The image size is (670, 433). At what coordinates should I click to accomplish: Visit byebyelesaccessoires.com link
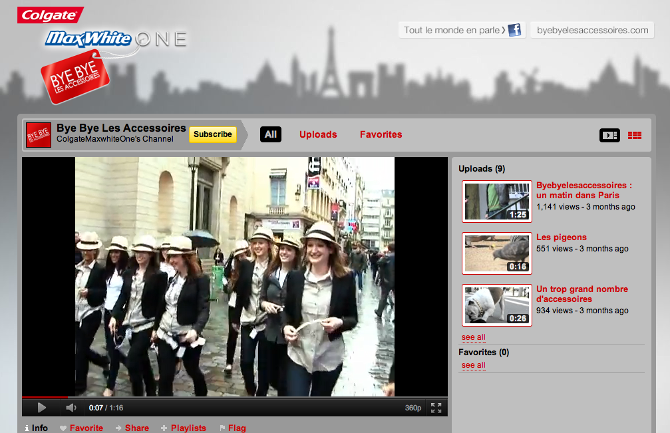point(592,30)
